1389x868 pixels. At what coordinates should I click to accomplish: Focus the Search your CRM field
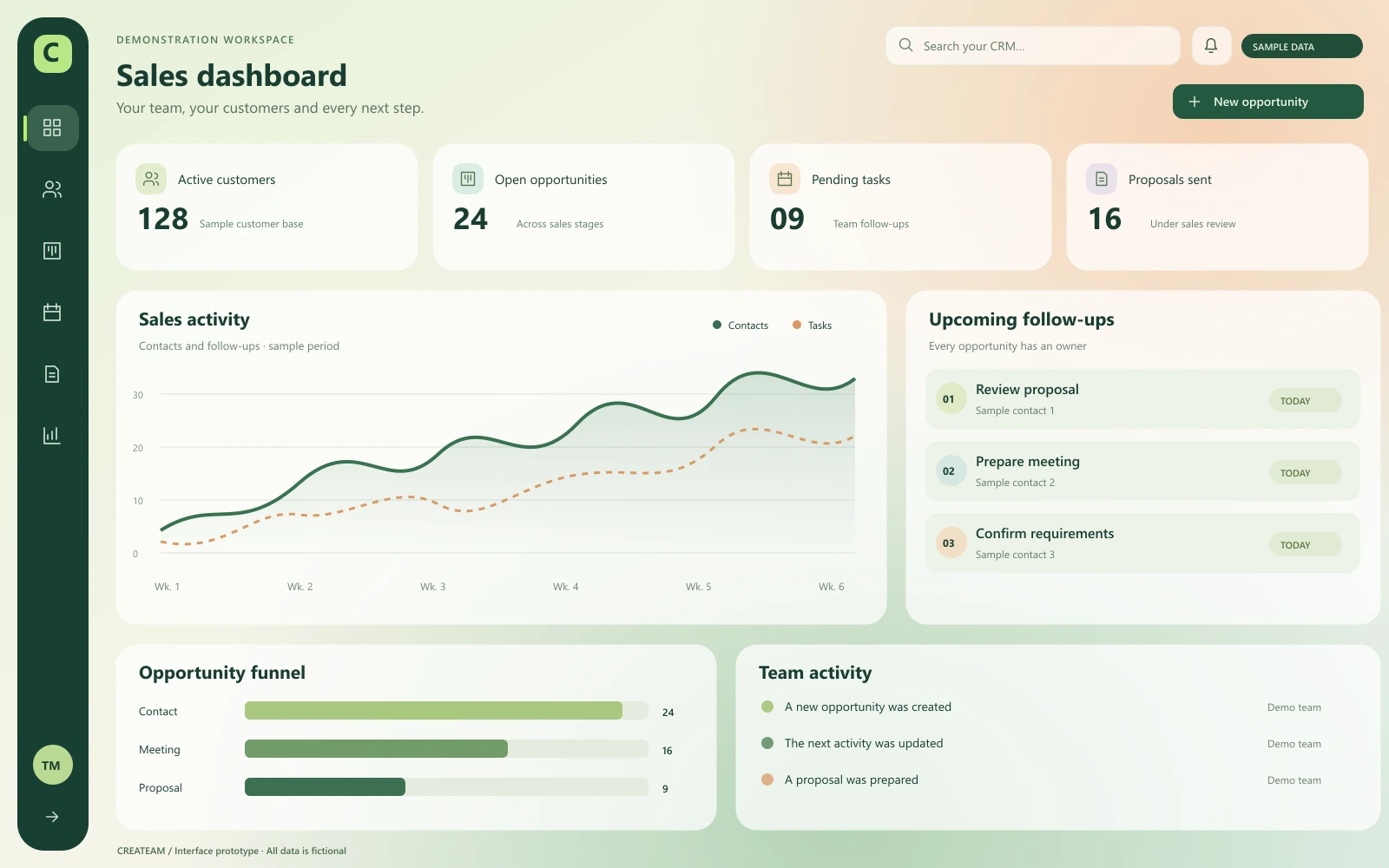(x=1033, y=46)
